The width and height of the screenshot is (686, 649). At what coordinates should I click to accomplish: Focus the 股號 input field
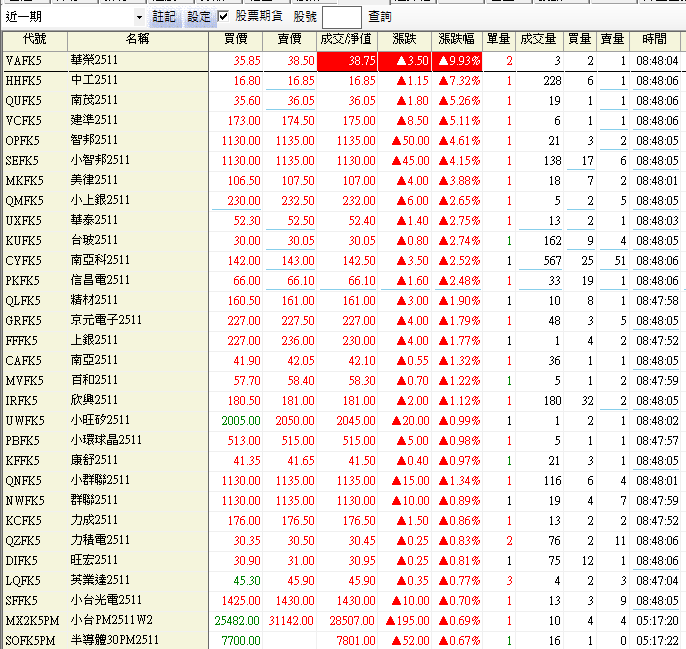point(342,17)
